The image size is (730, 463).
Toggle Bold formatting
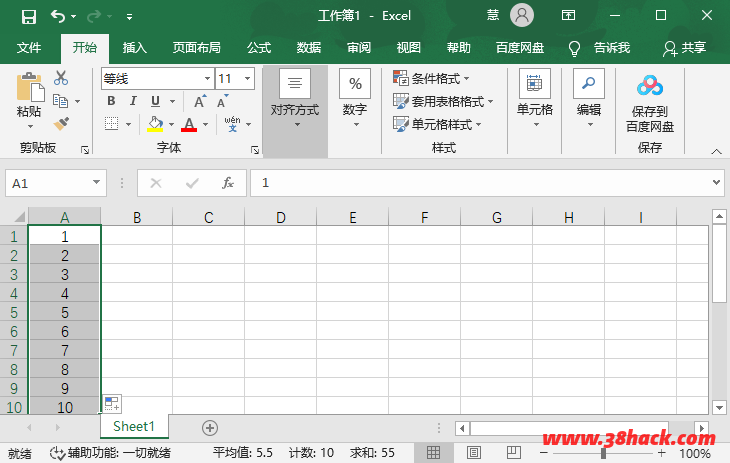click(x=111, y=101)
